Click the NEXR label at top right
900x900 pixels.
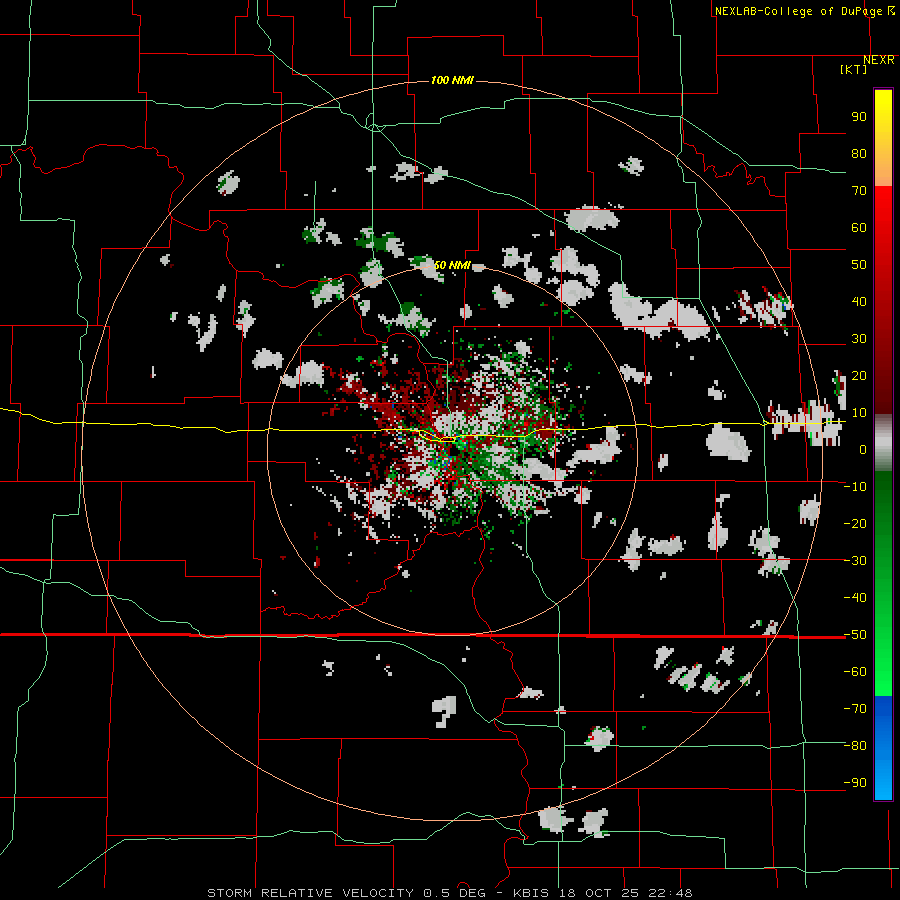pos(879,60)
